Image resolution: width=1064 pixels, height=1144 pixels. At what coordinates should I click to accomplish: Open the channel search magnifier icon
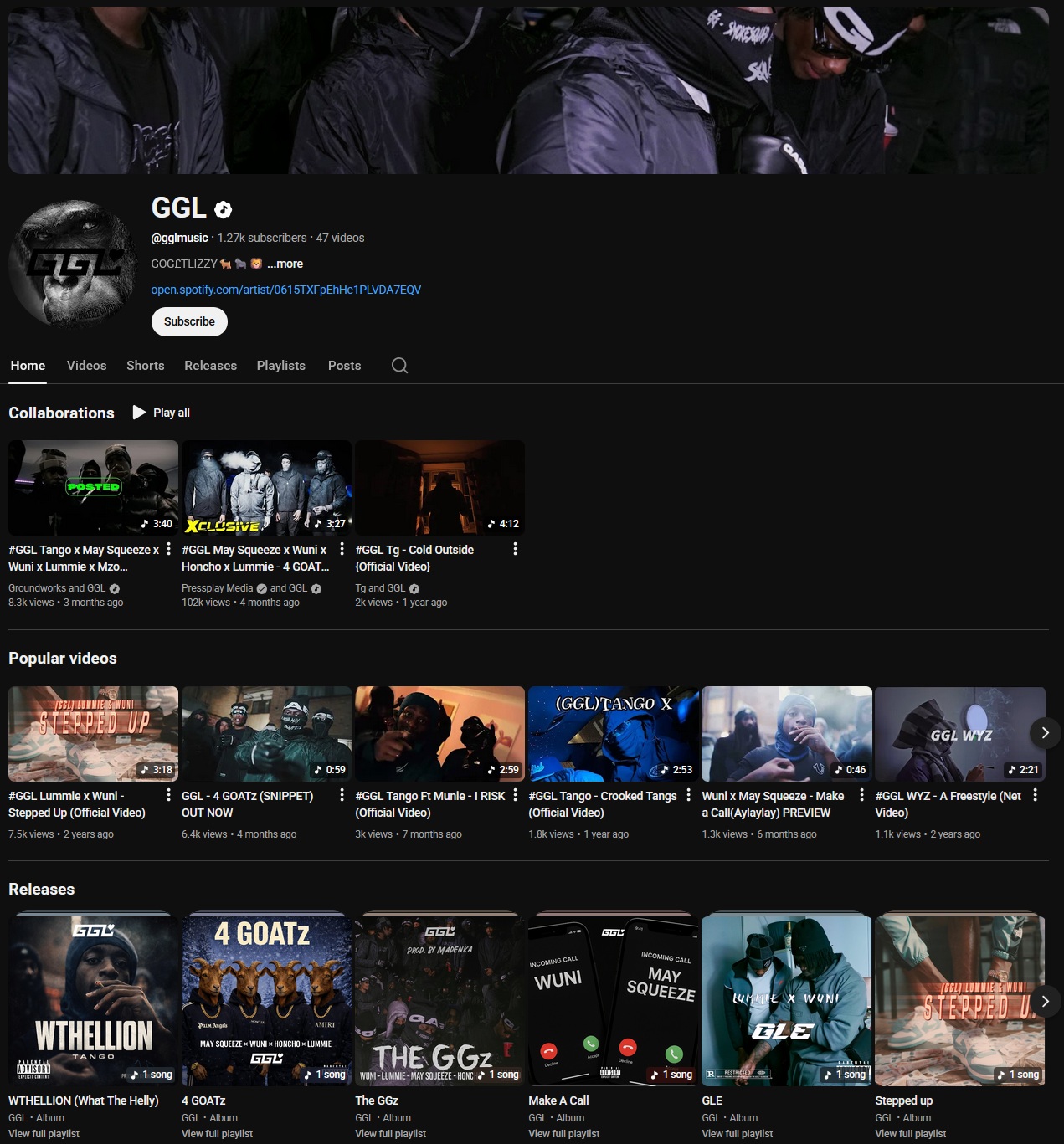pos(399,366)
